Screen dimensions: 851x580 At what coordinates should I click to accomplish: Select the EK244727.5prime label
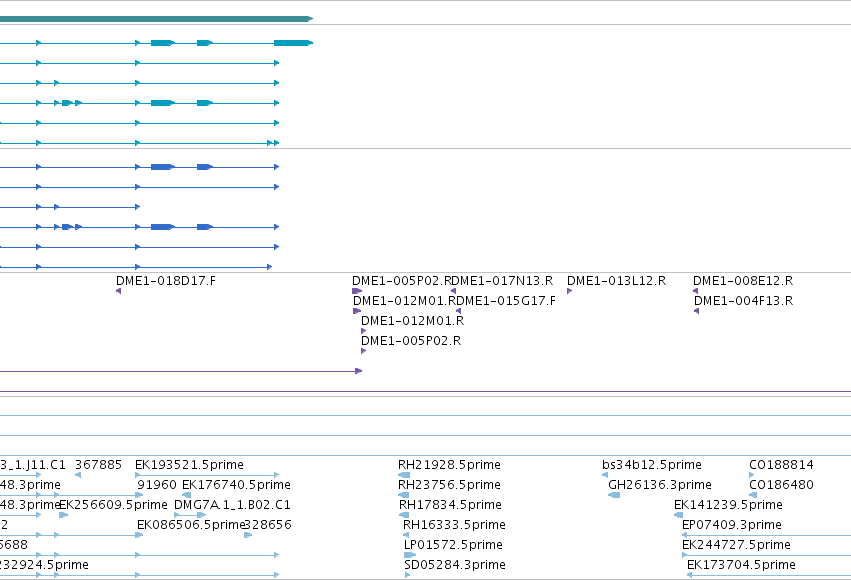click(x=736, y=545)
